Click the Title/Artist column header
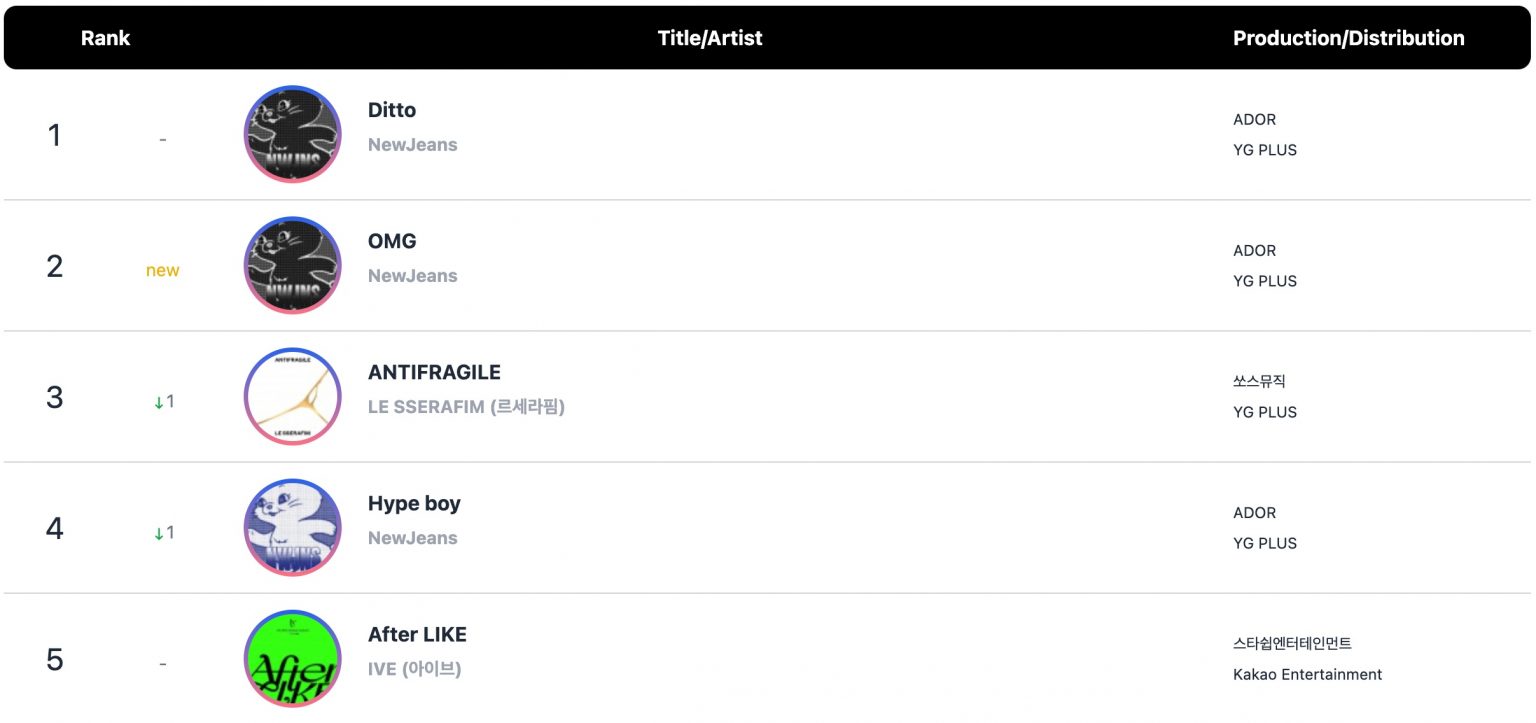Screen dimensions: 1536x723 711,38
